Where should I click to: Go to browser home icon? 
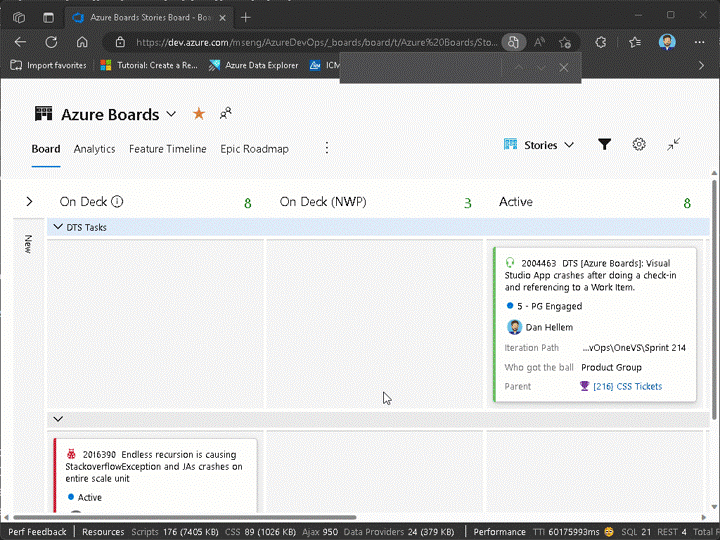click(82, 42)
